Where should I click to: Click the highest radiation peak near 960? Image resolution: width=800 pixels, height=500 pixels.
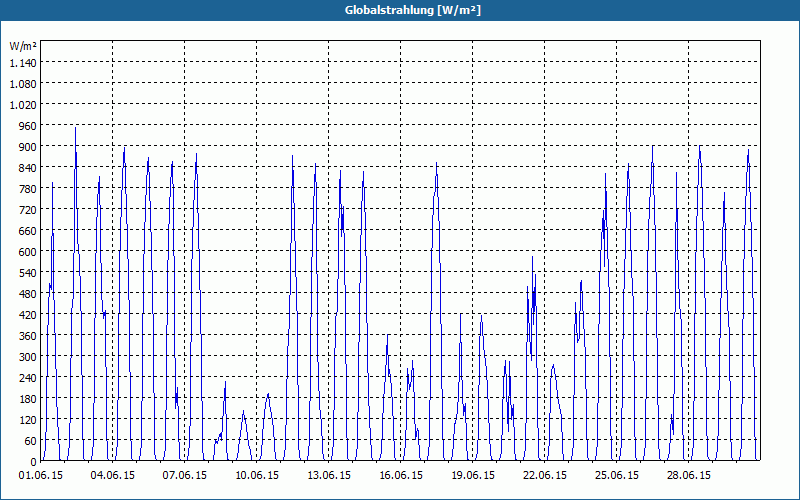coord(76,128)
